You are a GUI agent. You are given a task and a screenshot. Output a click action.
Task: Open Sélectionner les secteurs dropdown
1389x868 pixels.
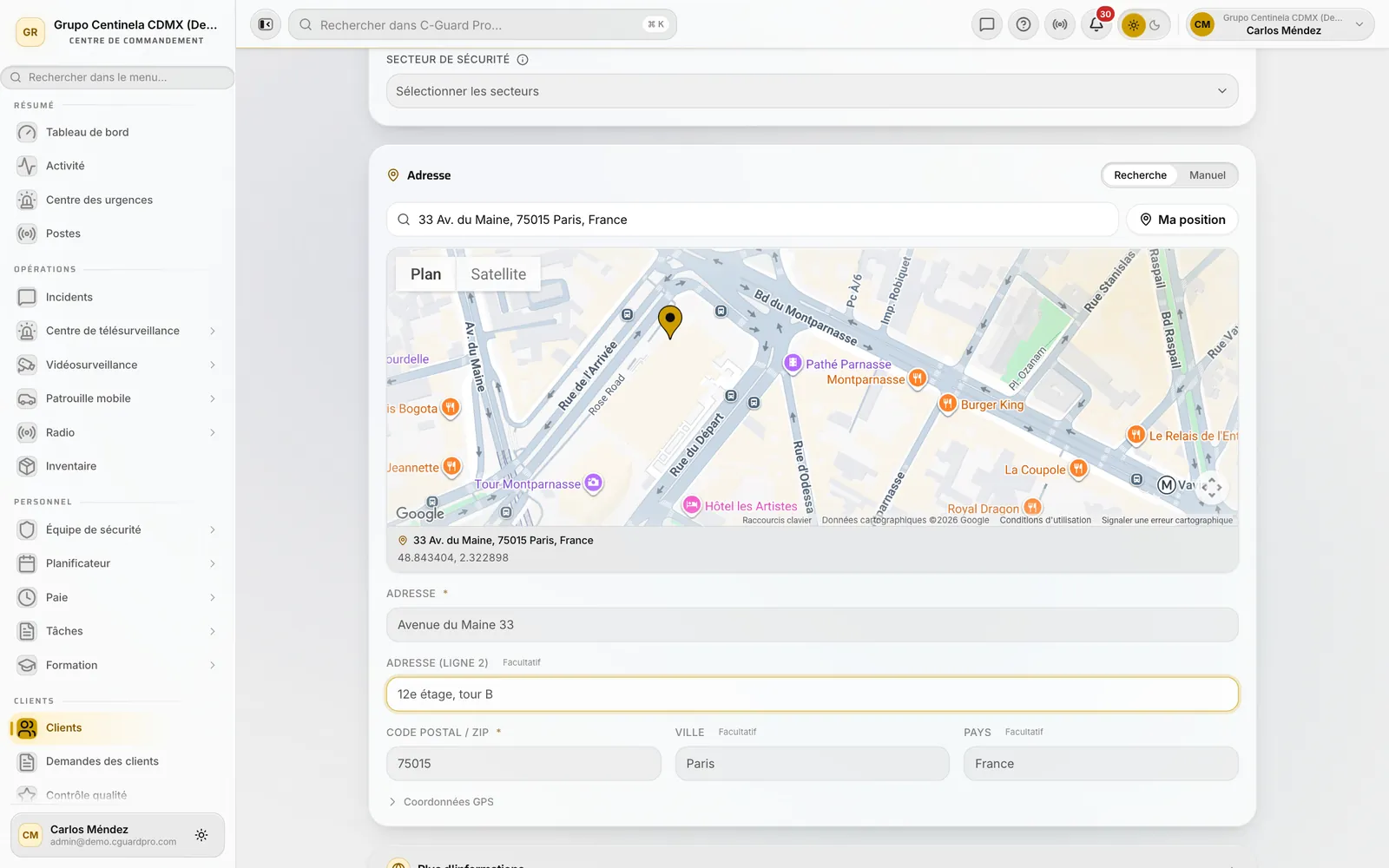(812, 91)
